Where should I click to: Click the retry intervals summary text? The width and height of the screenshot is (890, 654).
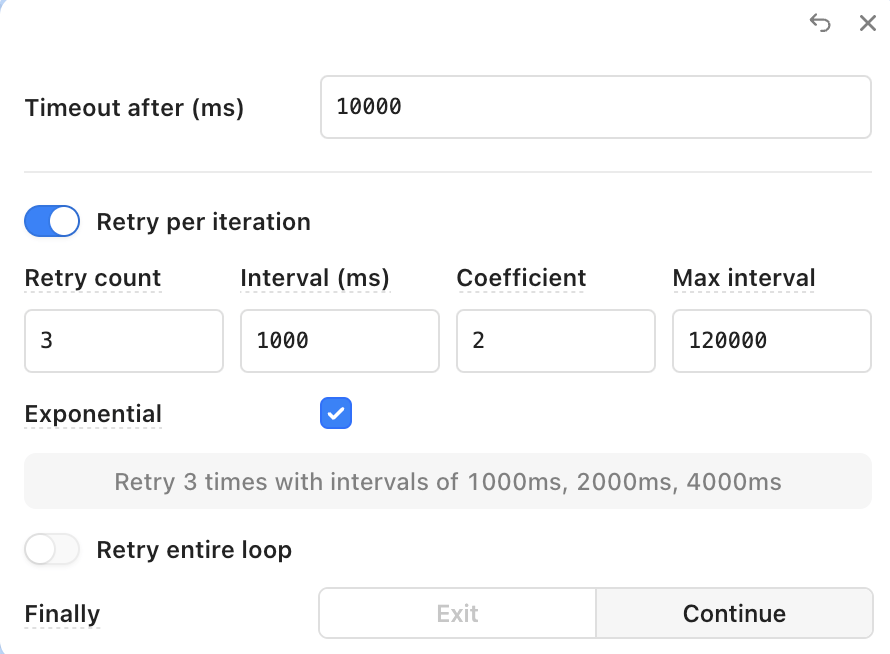coord(448,481)
